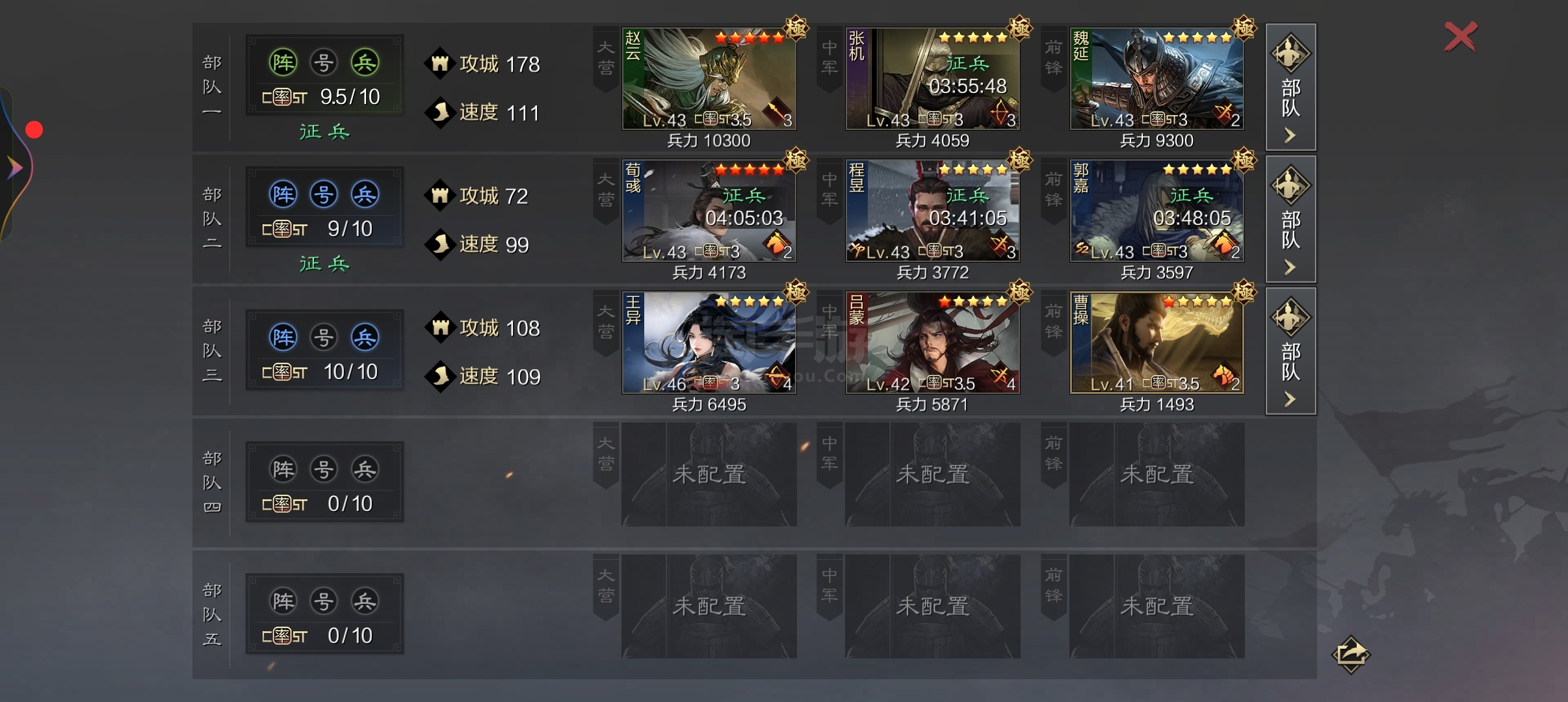Open the 部队 arrow panel for 部队三
This screenshot has width=1568, height=702.
tap(1291, 351)
